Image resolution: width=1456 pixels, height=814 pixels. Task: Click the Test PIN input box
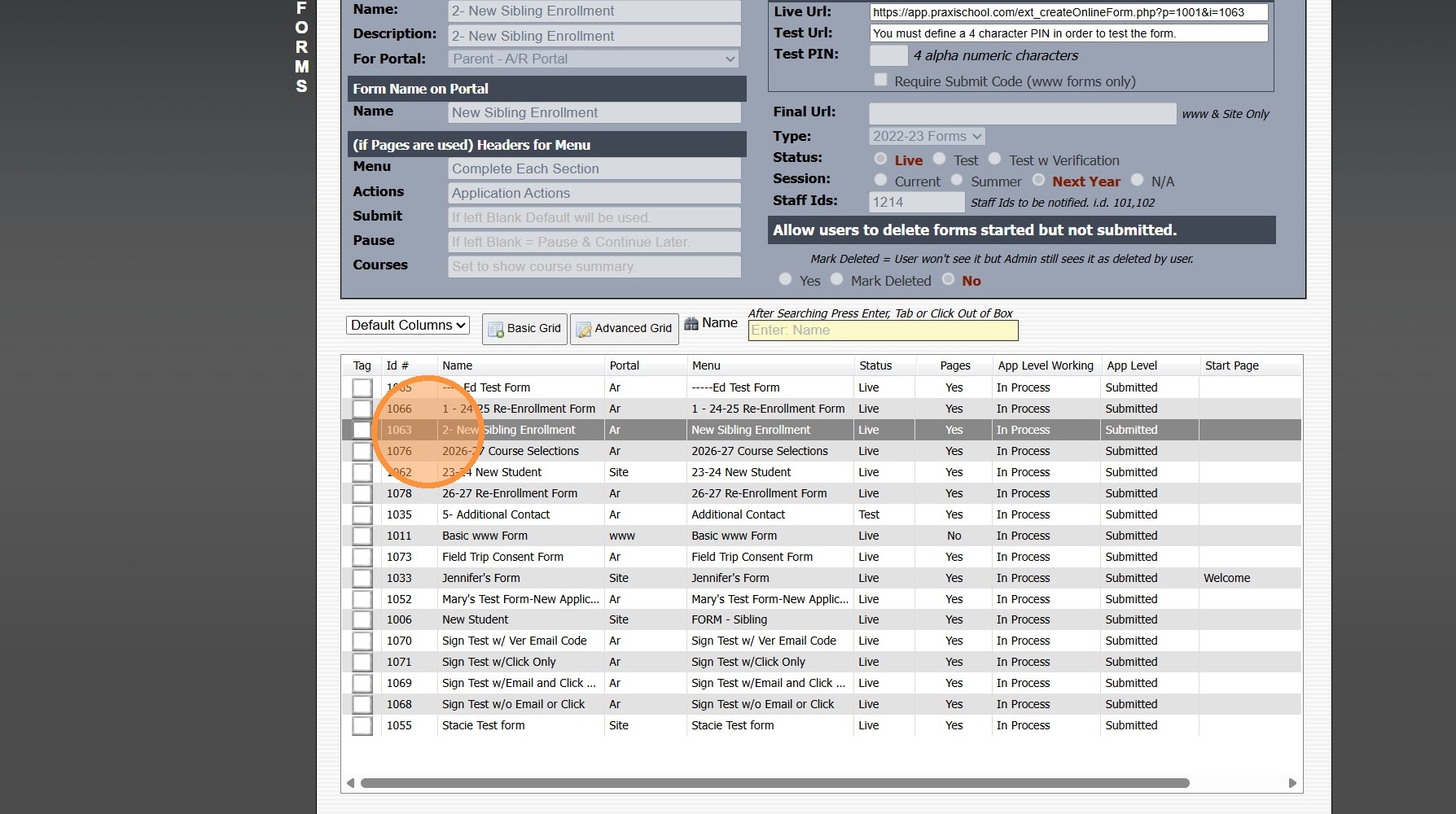click(888, 55)
